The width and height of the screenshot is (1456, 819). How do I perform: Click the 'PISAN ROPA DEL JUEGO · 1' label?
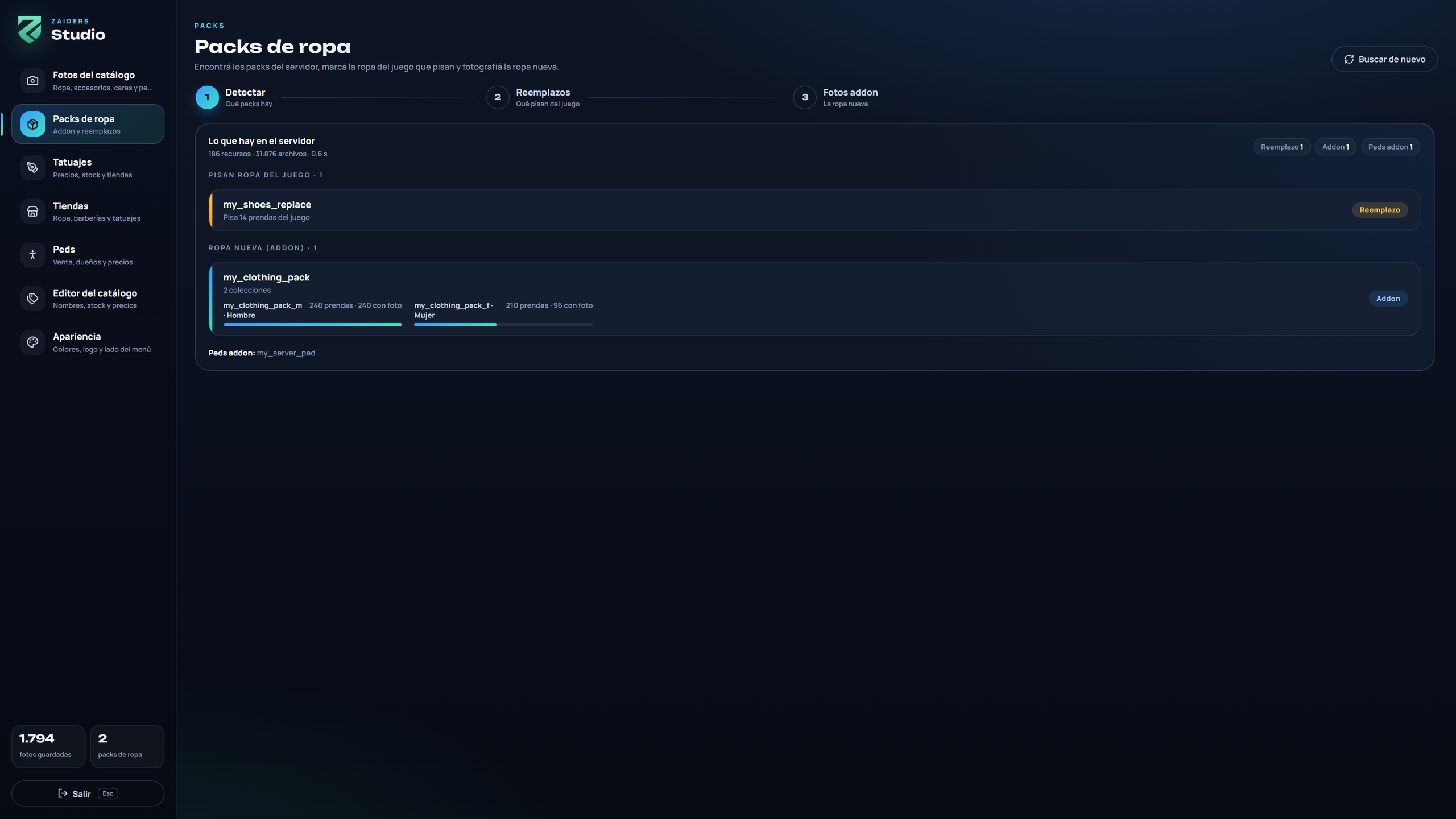coord(266,175)
